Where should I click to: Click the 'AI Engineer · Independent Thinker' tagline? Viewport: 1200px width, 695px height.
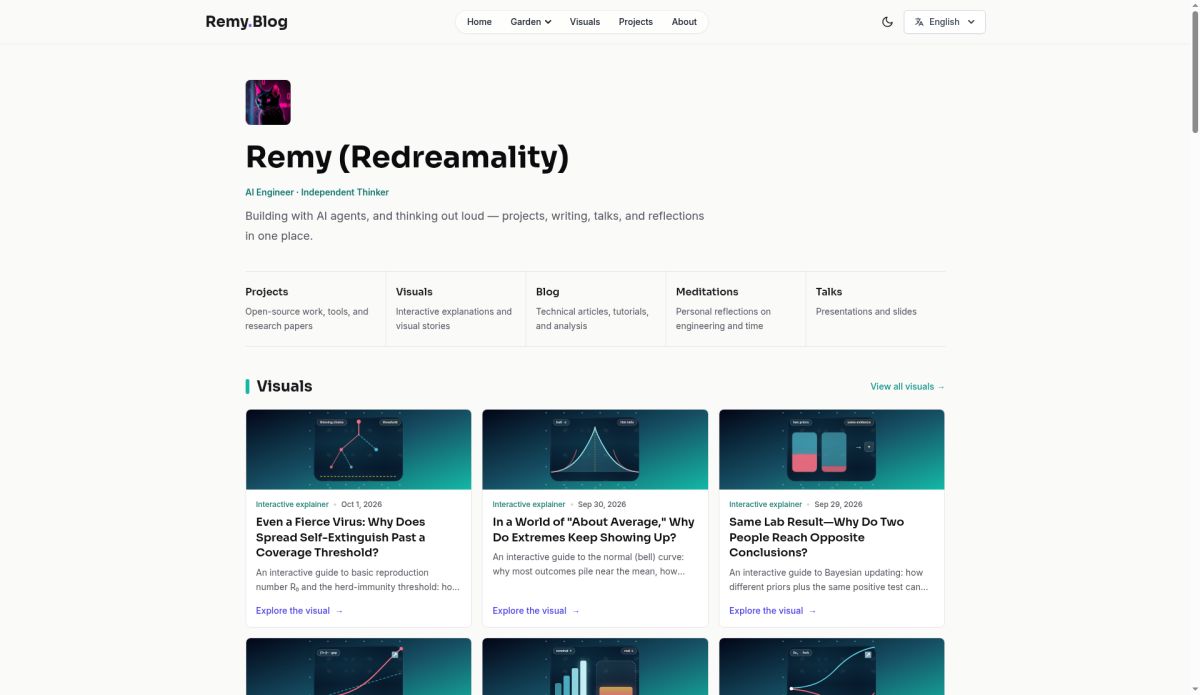click(317, 192)
